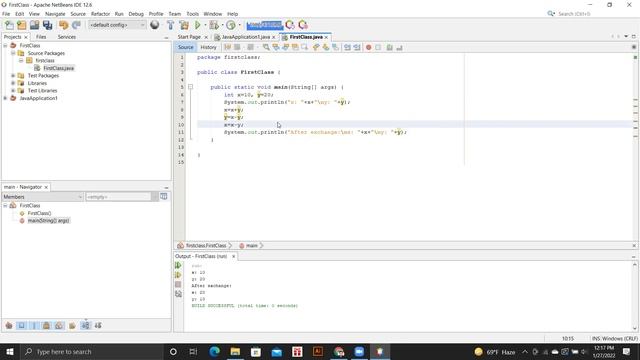Open the Tools menu

(192, 14)
